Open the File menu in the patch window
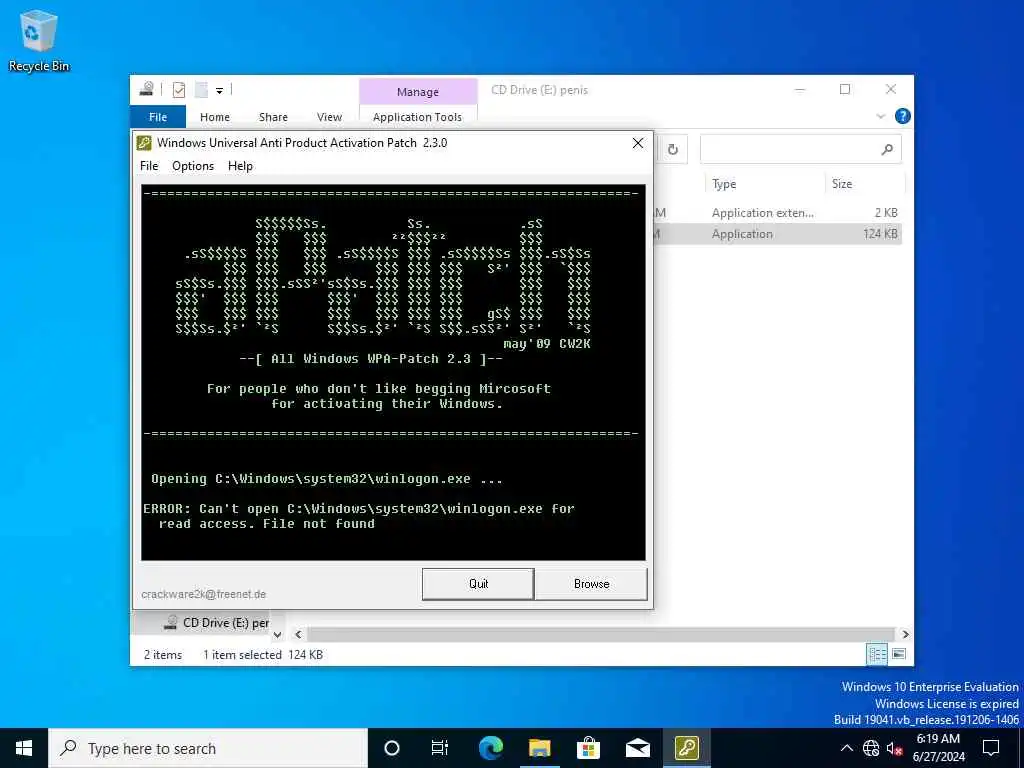Screen dimensions: 1024x768 click(149, 166)
